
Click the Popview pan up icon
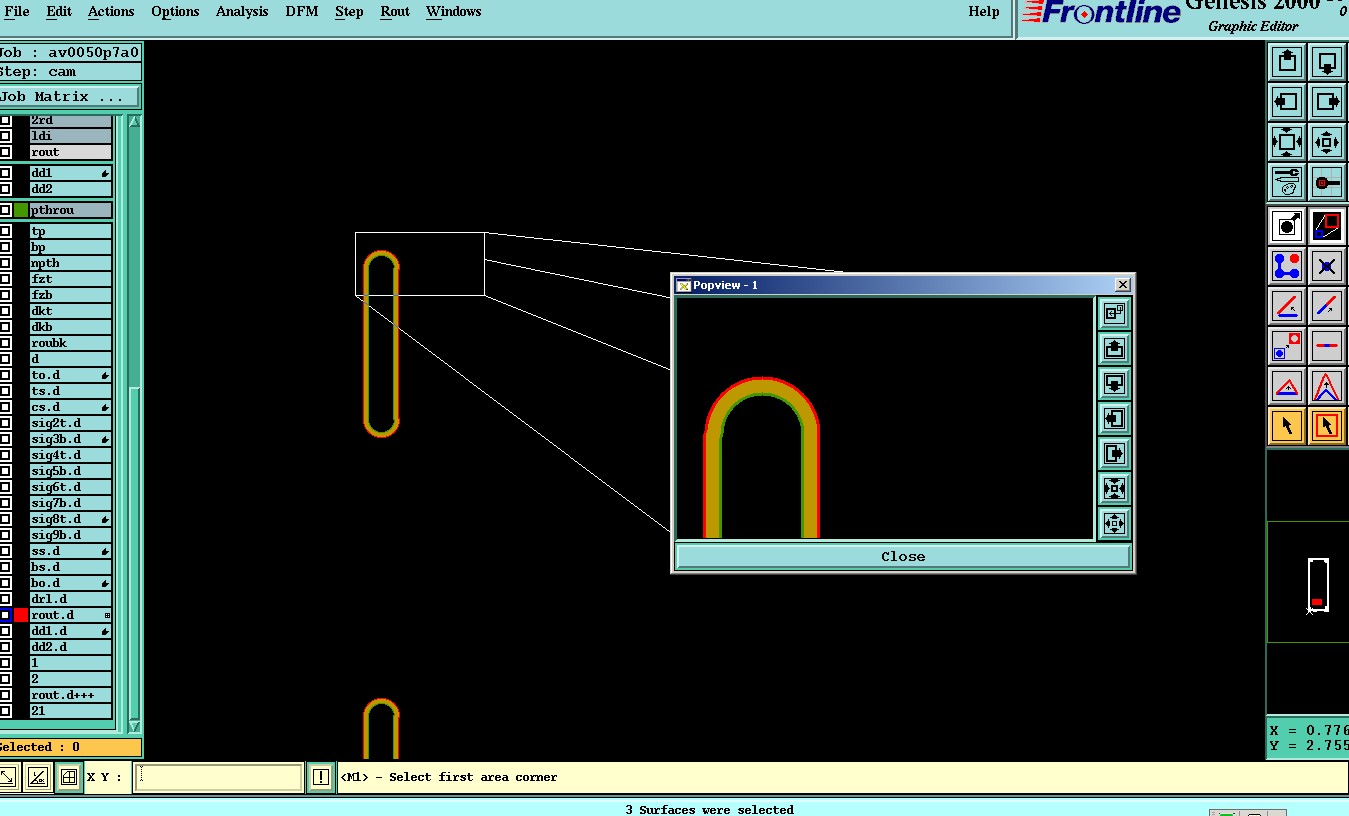tap(1114, 348)
